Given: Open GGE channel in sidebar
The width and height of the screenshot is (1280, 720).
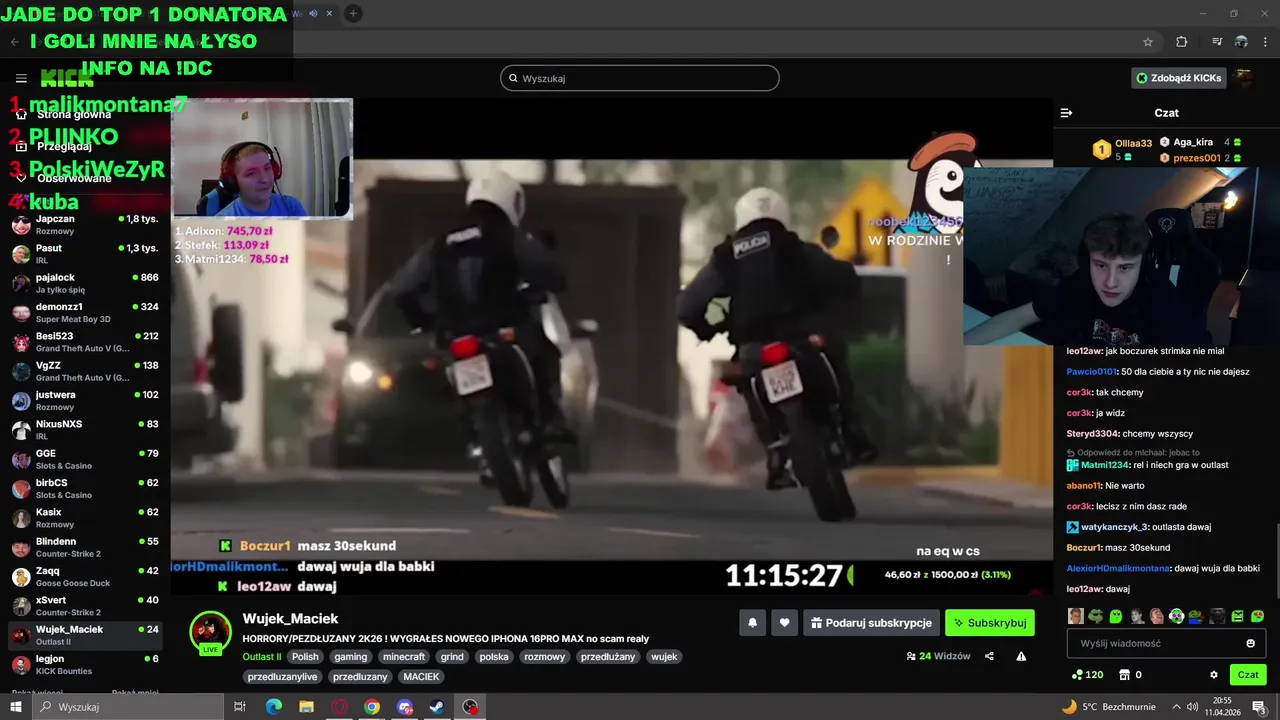Looking at the screenshot, I should 85,459.
